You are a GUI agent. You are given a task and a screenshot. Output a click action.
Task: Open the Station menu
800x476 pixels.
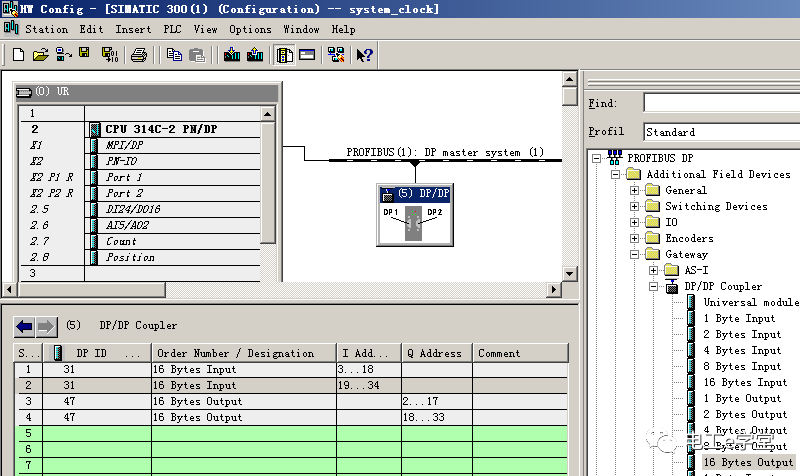tap(46, 29)
